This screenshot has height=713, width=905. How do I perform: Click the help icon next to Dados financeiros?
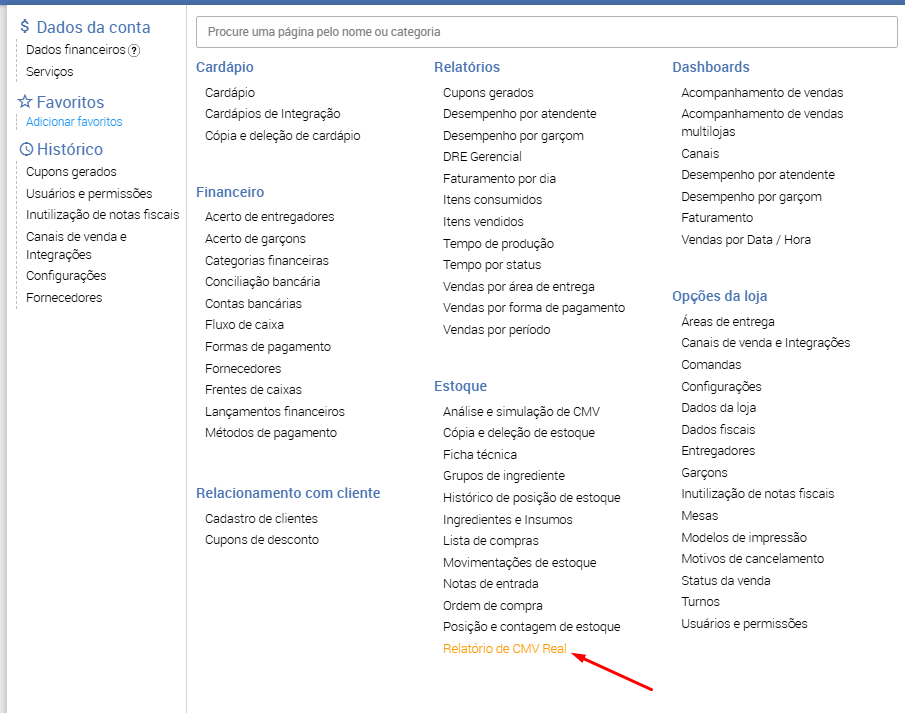pyautogui.click(x=134, y=50)
